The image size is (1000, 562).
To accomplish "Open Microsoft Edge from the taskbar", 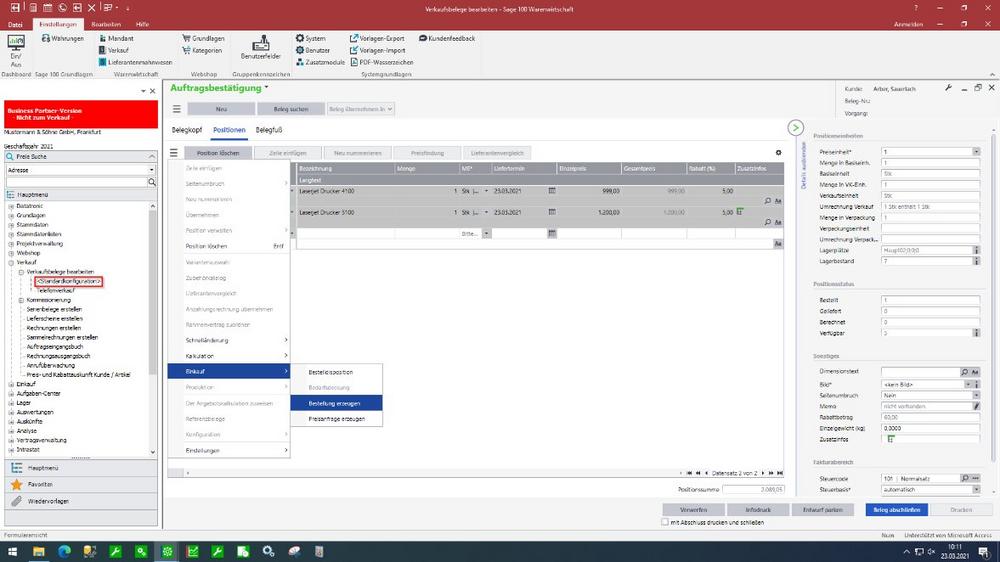I will (65, 551).
